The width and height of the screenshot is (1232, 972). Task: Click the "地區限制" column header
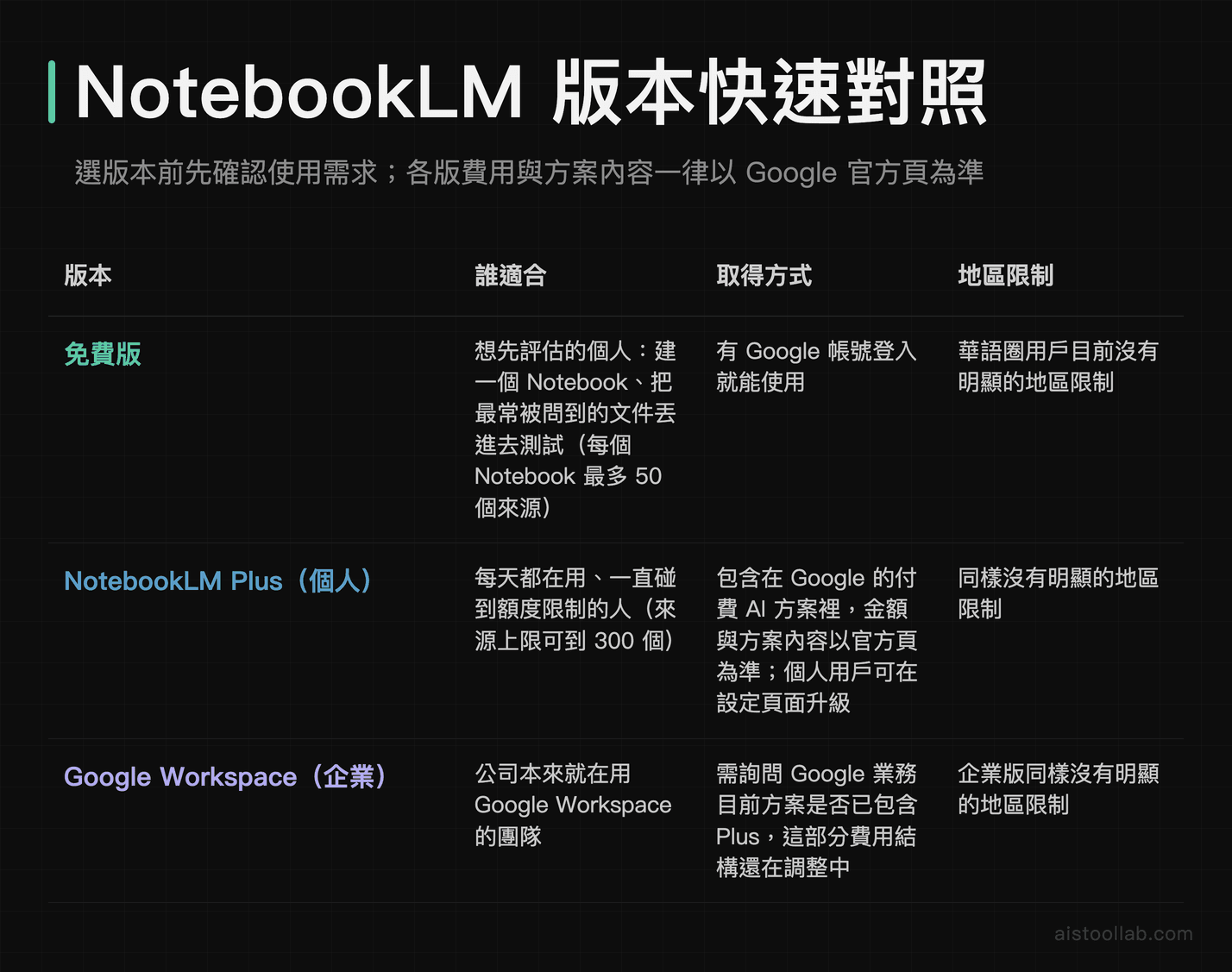tap(1006, 276)
